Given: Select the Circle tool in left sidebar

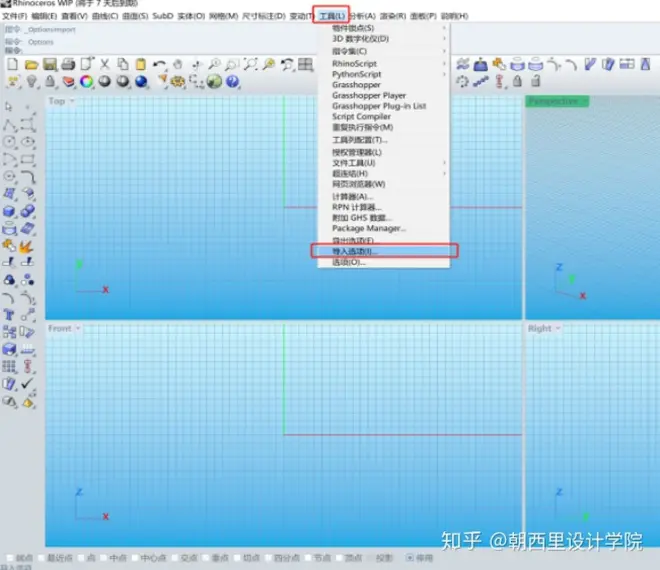Looking at the screenshot, I should [x=10, y=142].
